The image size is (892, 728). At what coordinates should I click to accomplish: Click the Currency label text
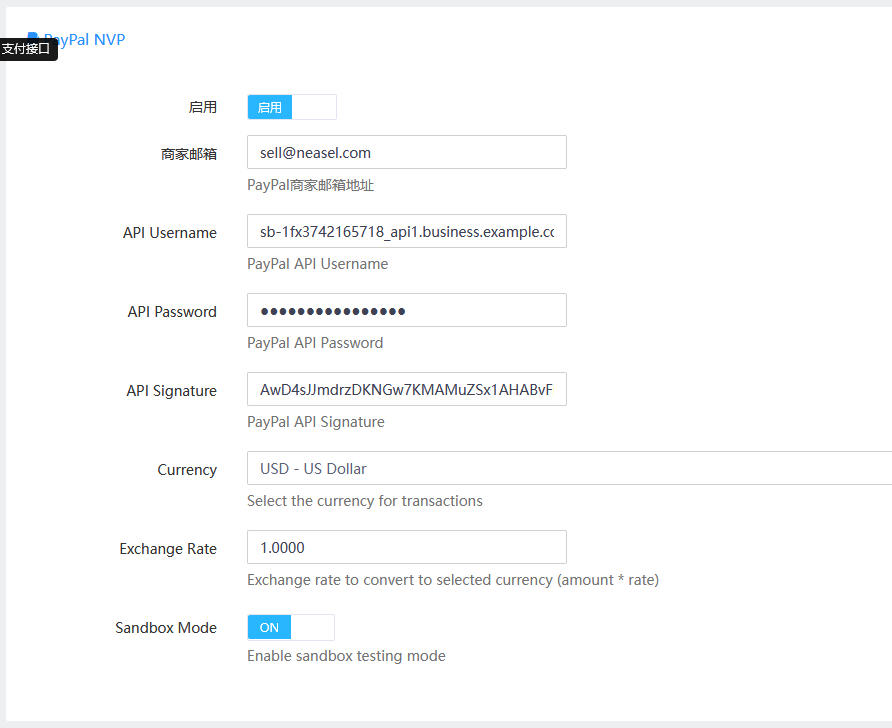(187, 470)
